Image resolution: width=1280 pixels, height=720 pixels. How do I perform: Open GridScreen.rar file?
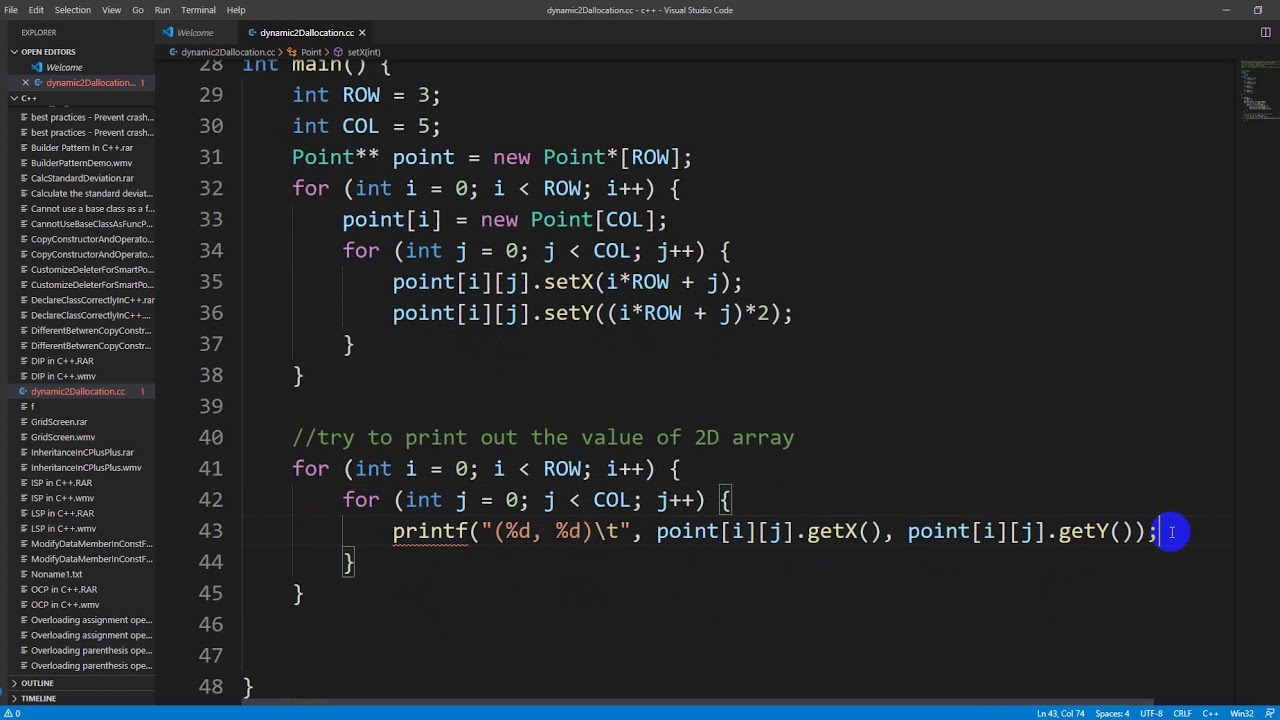pos(59,422)
